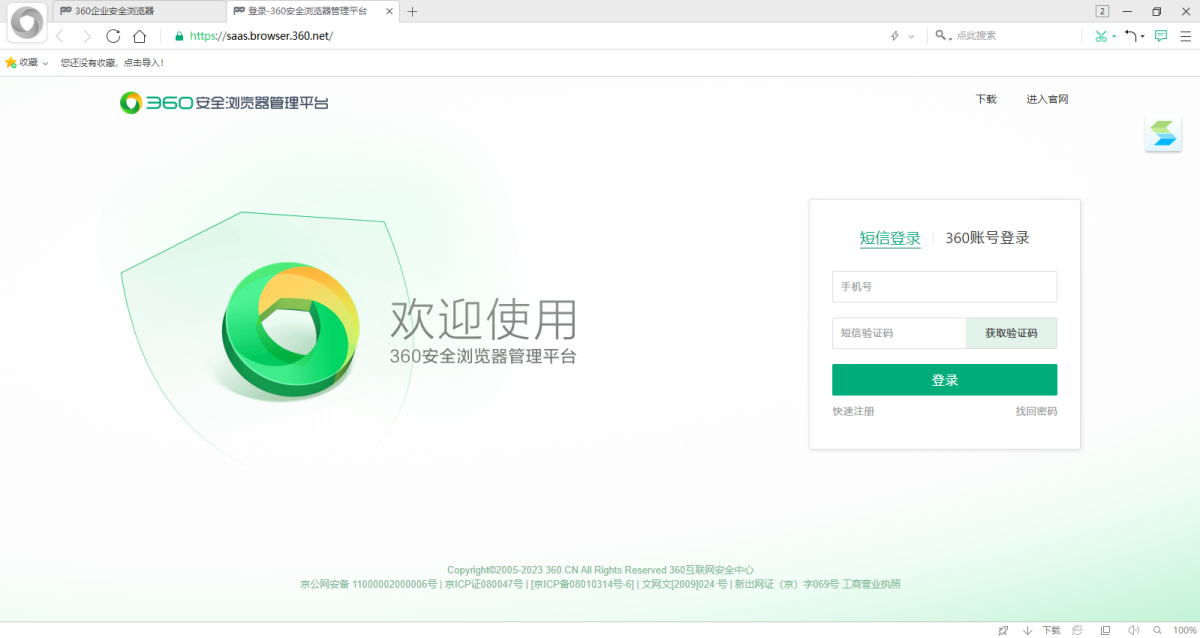This screenshot has width=1200, height=638.
Task: Open downloads from the 下载 status bar icon
Action: point(1051,630)
